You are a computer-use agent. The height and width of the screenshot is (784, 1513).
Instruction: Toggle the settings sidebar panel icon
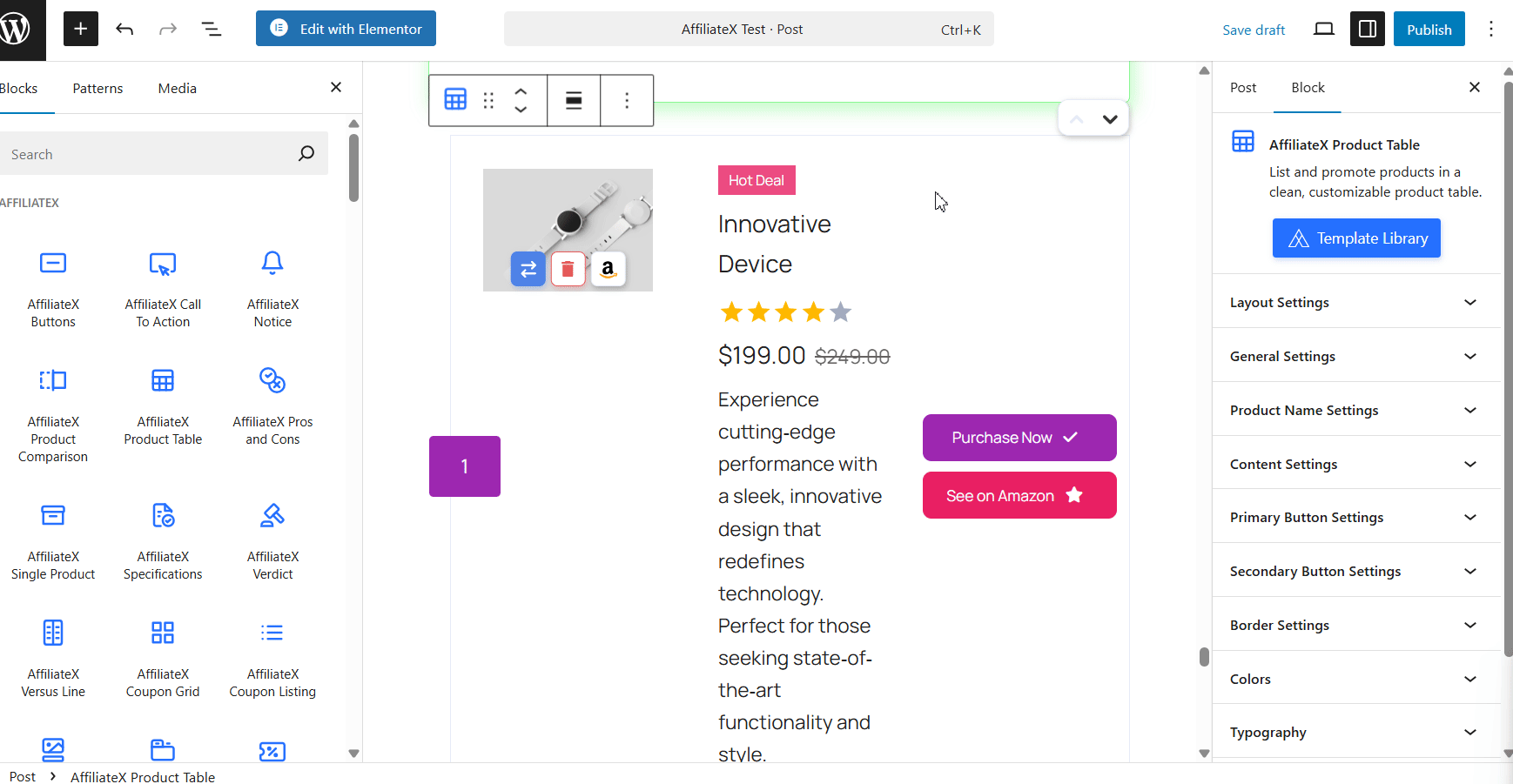coord(1367,29)
